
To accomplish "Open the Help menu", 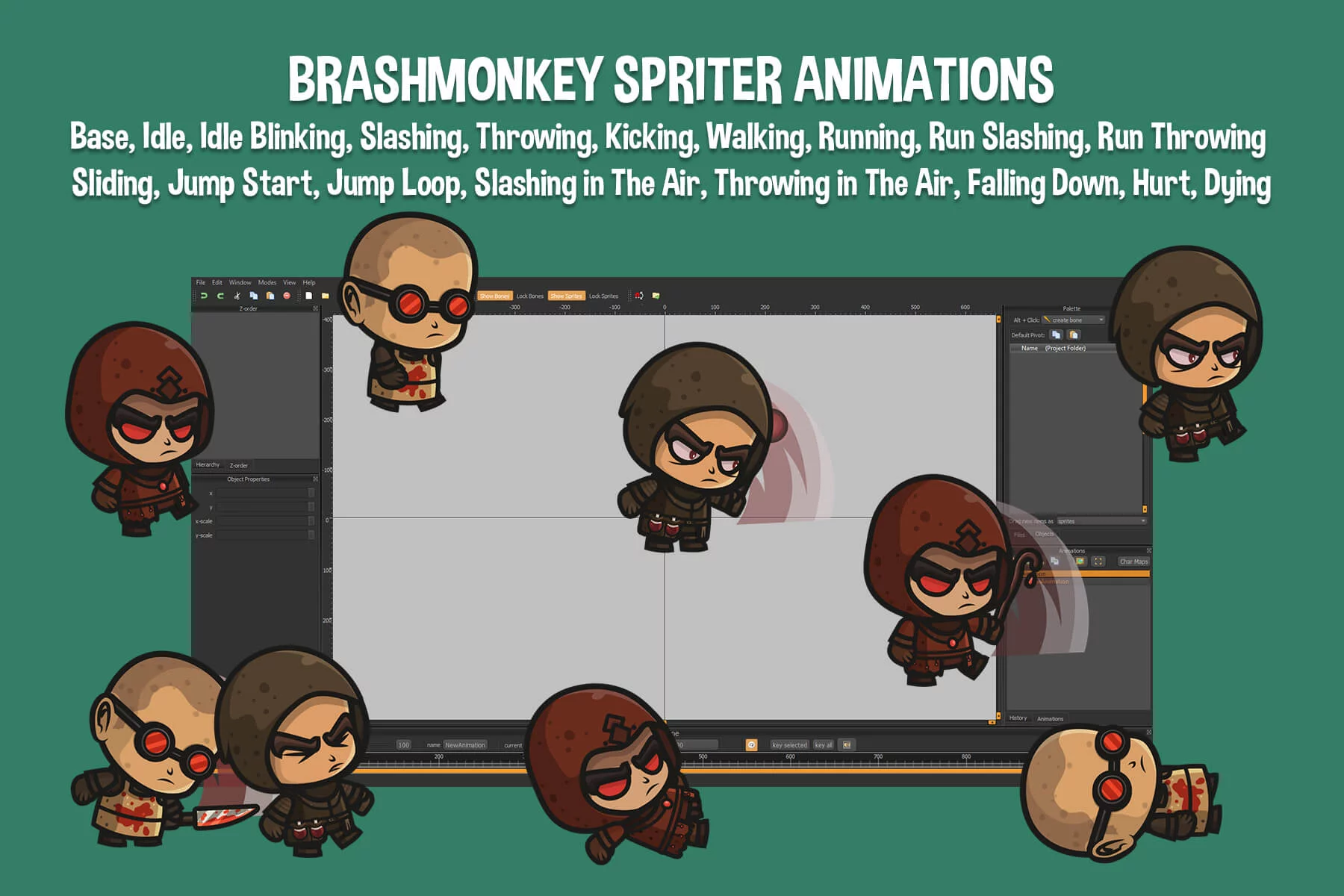I will click(x=309, y=282).
